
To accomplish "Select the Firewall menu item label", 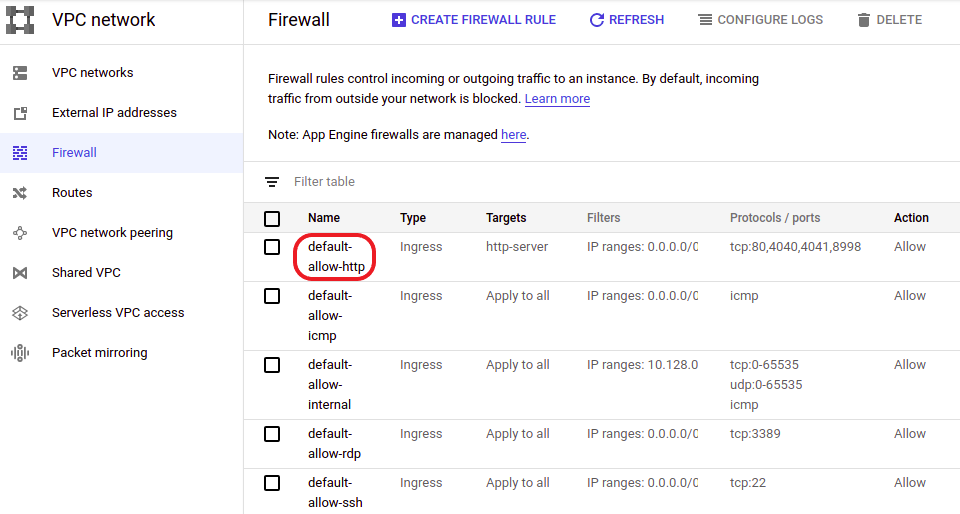I will [x=74, y=153].
